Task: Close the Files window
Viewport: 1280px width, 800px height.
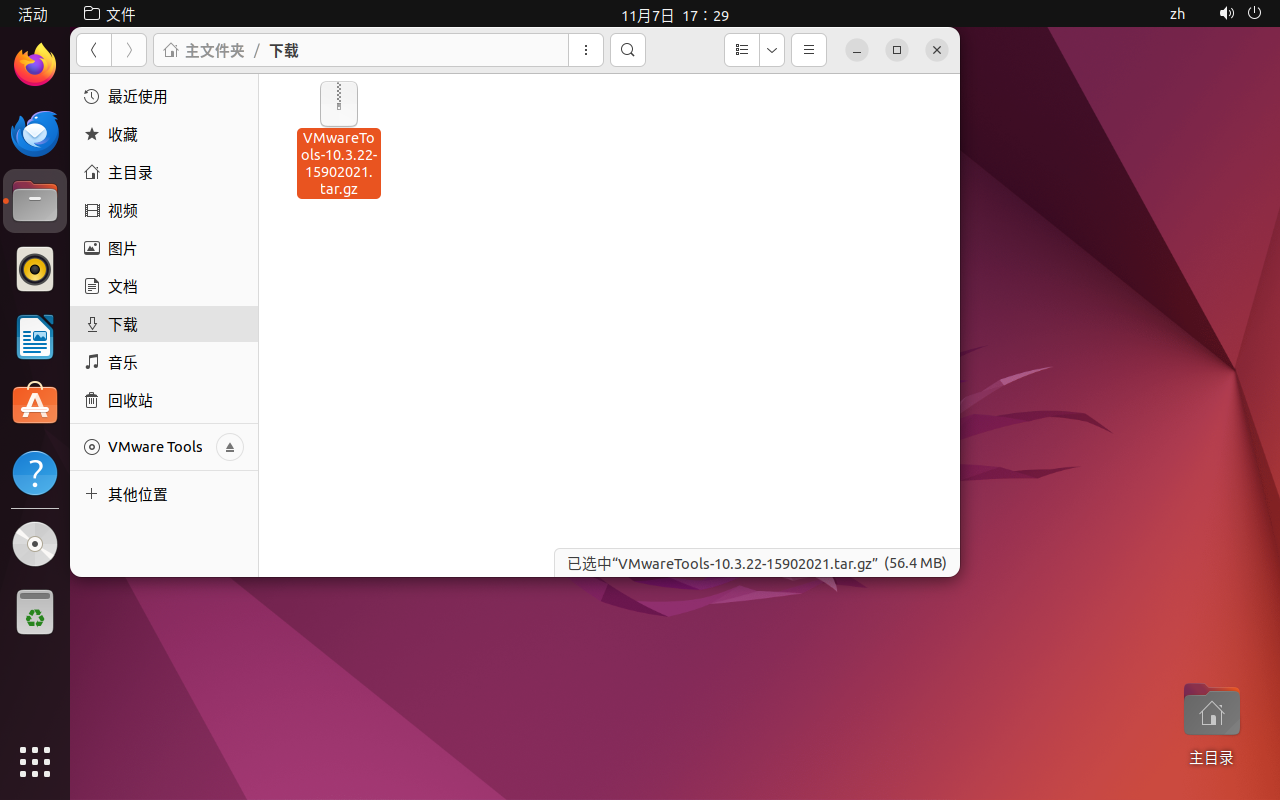Action: [x=937, y=50]
